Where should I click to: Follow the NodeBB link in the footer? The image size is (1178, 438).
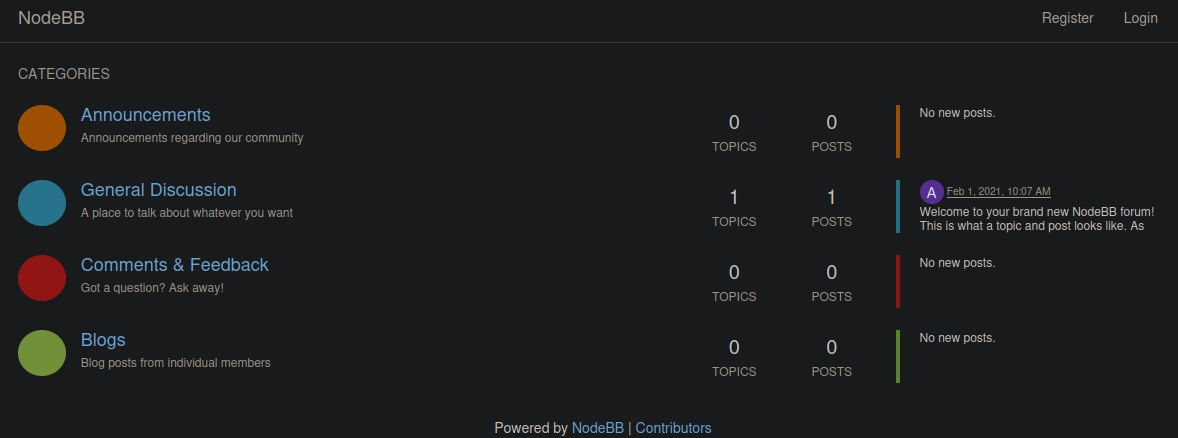(x=598, y=428)
